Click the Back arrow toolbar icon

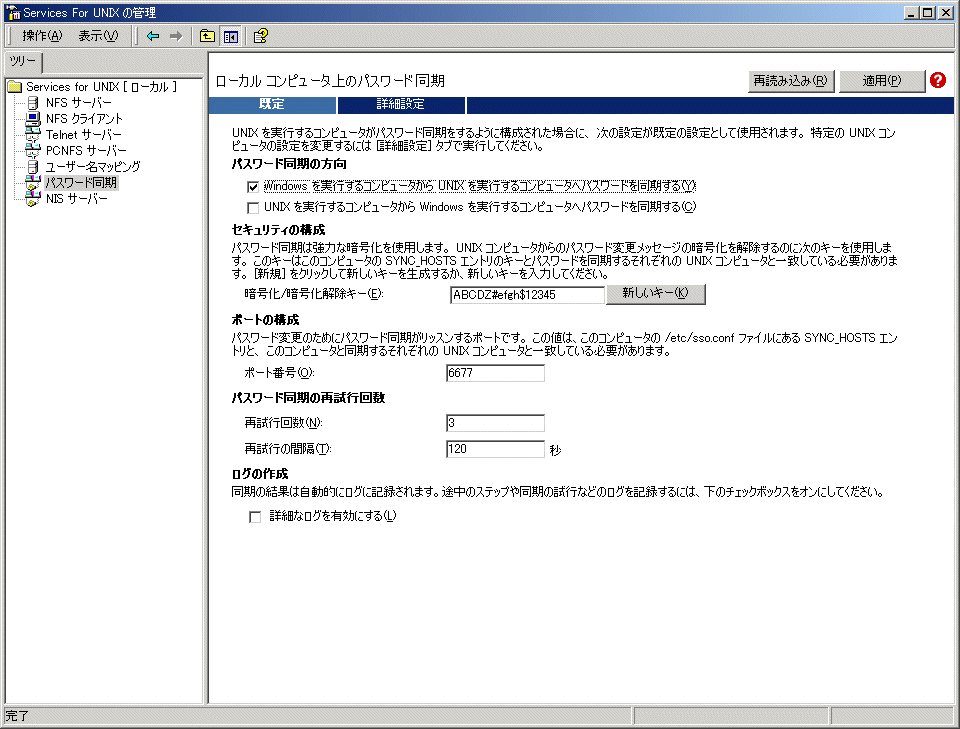tap(153, 36)
